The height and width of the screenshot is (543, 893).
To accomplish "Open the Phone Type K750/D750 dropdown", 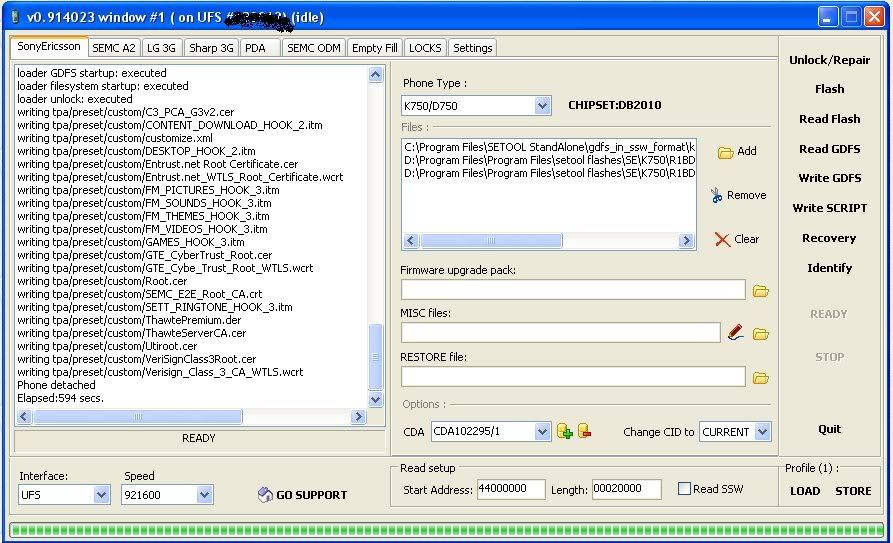I will pos(542,105).
